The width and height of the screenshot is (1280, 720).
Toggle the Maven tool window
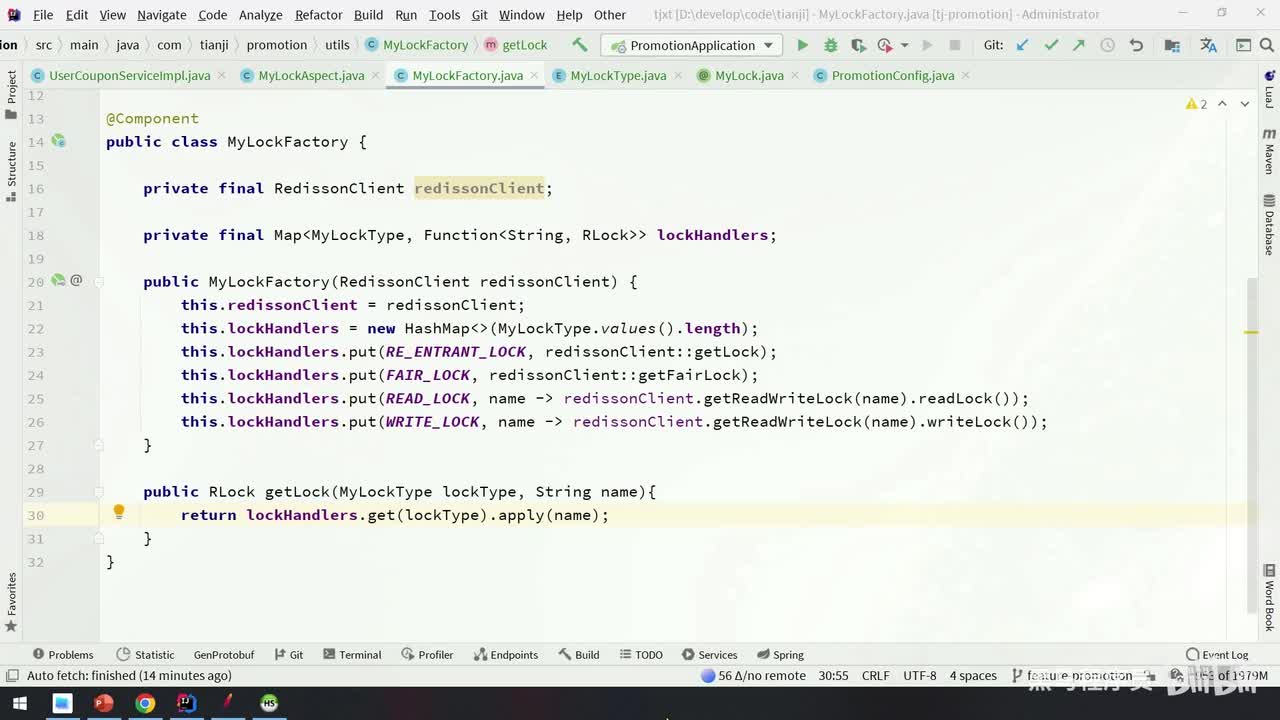click(1269, 152)
